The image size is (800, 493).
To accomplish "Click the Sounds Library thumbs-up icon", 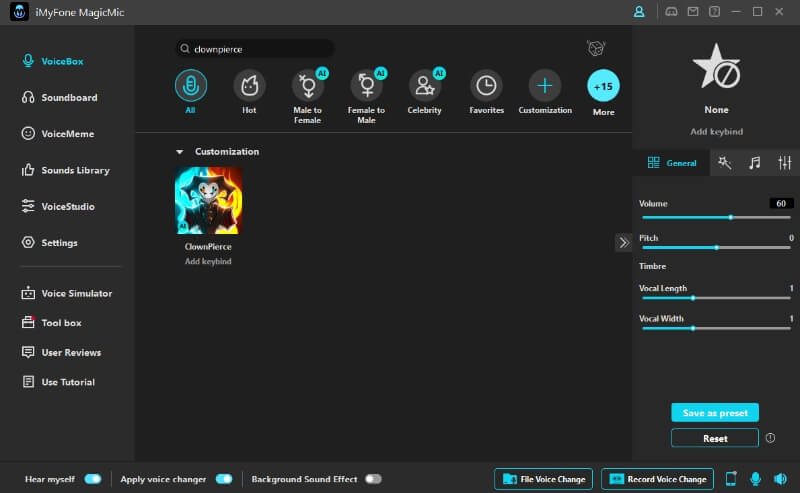I will point(28,169).
